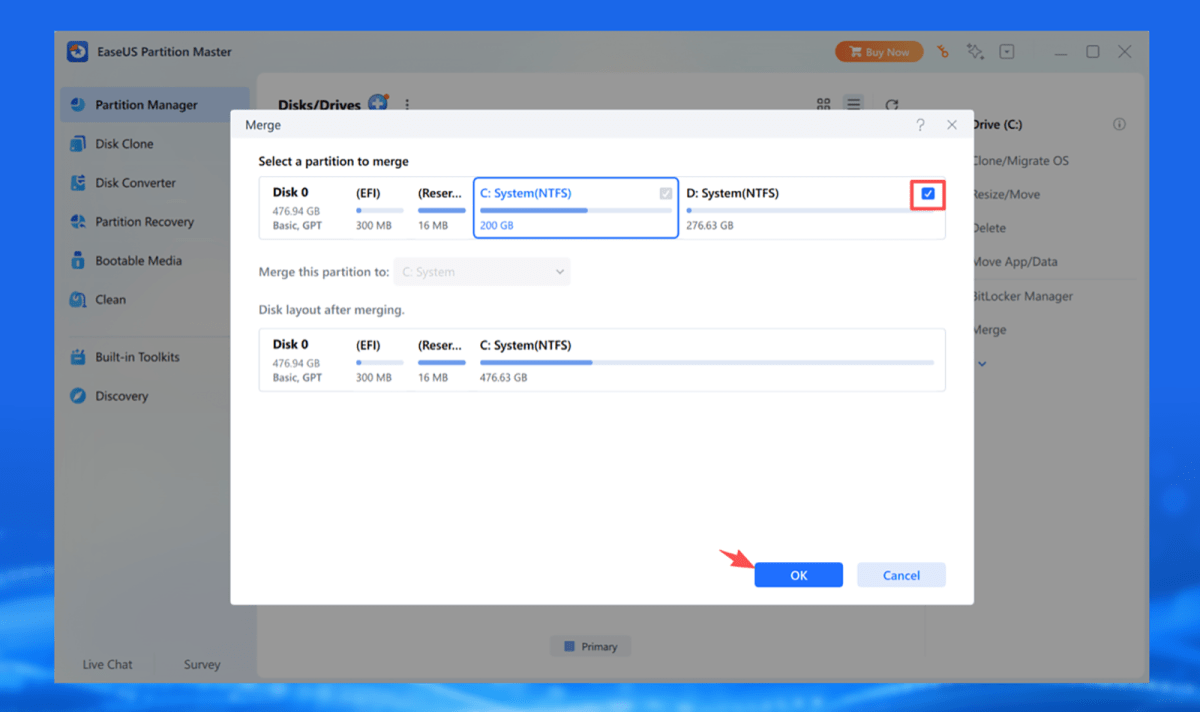Switch to list view in Disks/Drives
1200x712 pixels.
coord(853,104)
